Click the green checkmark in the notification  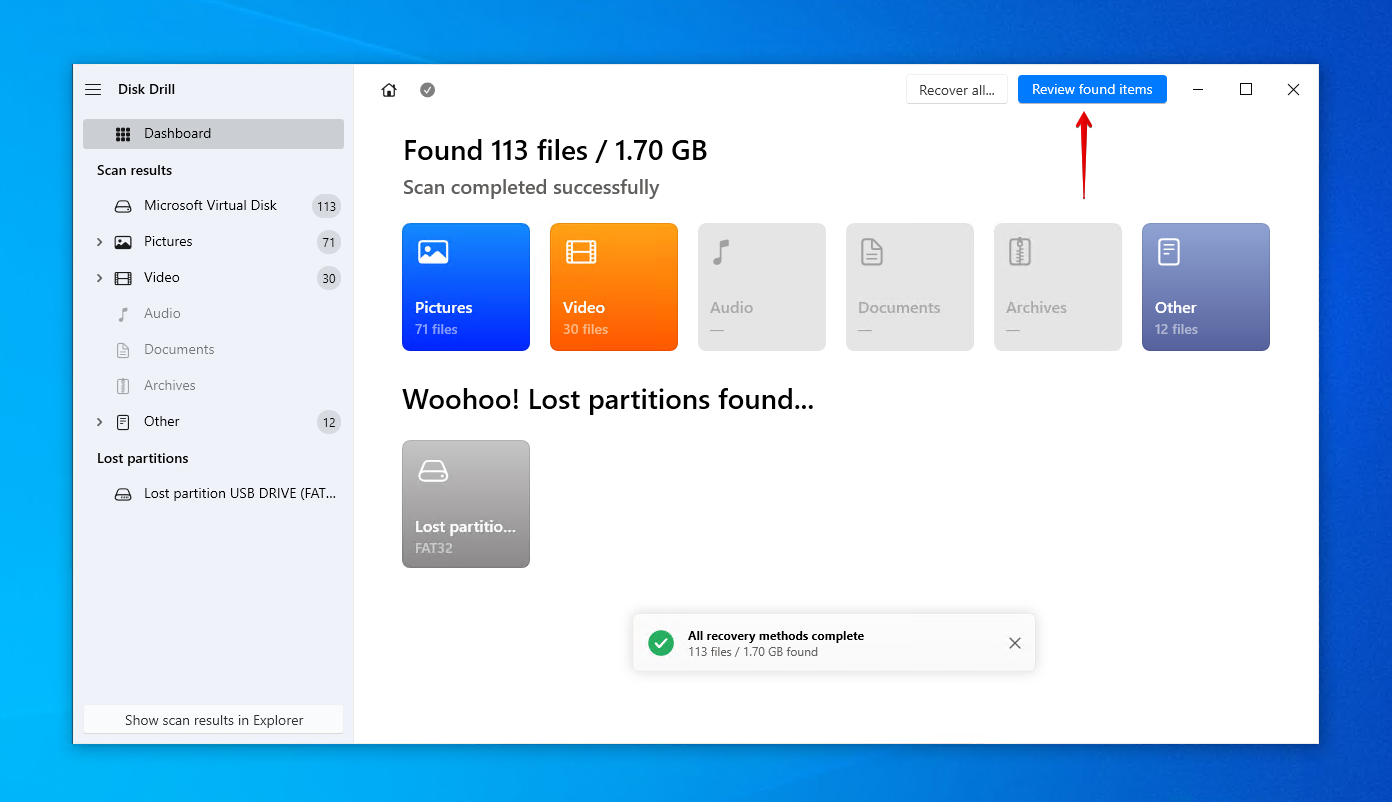[661, 643]
